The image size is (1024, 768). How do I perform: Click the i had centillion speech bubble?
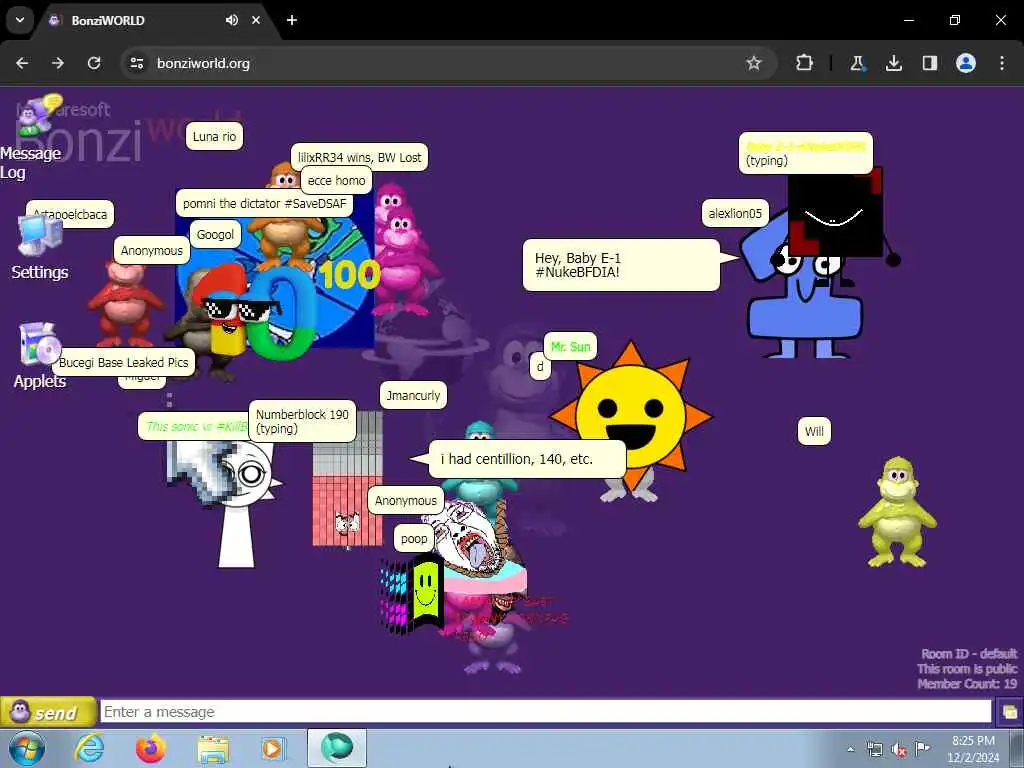coord(527,459)
